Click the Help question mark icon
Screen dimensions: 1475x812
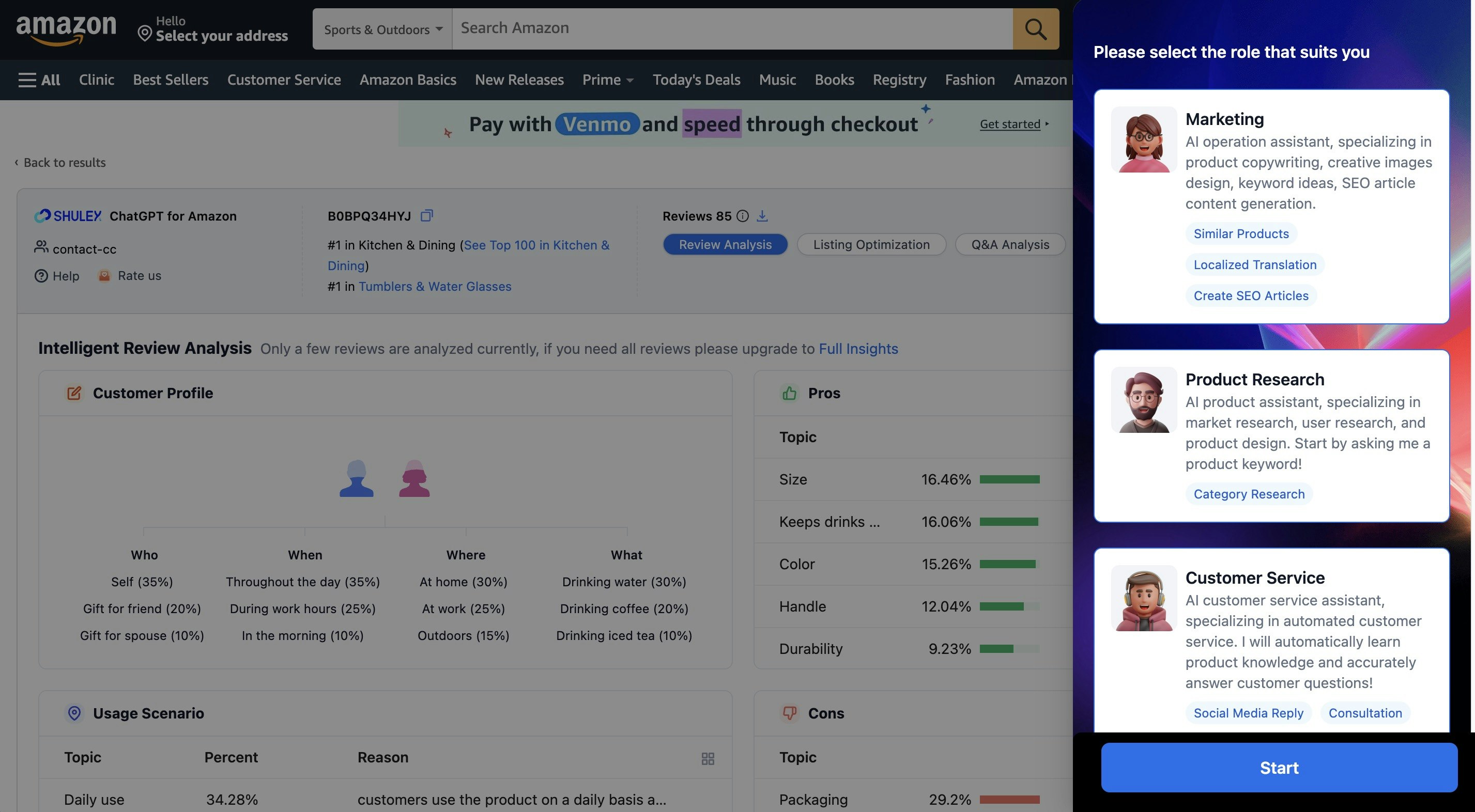pyautogui.click(x=41, y=276)
